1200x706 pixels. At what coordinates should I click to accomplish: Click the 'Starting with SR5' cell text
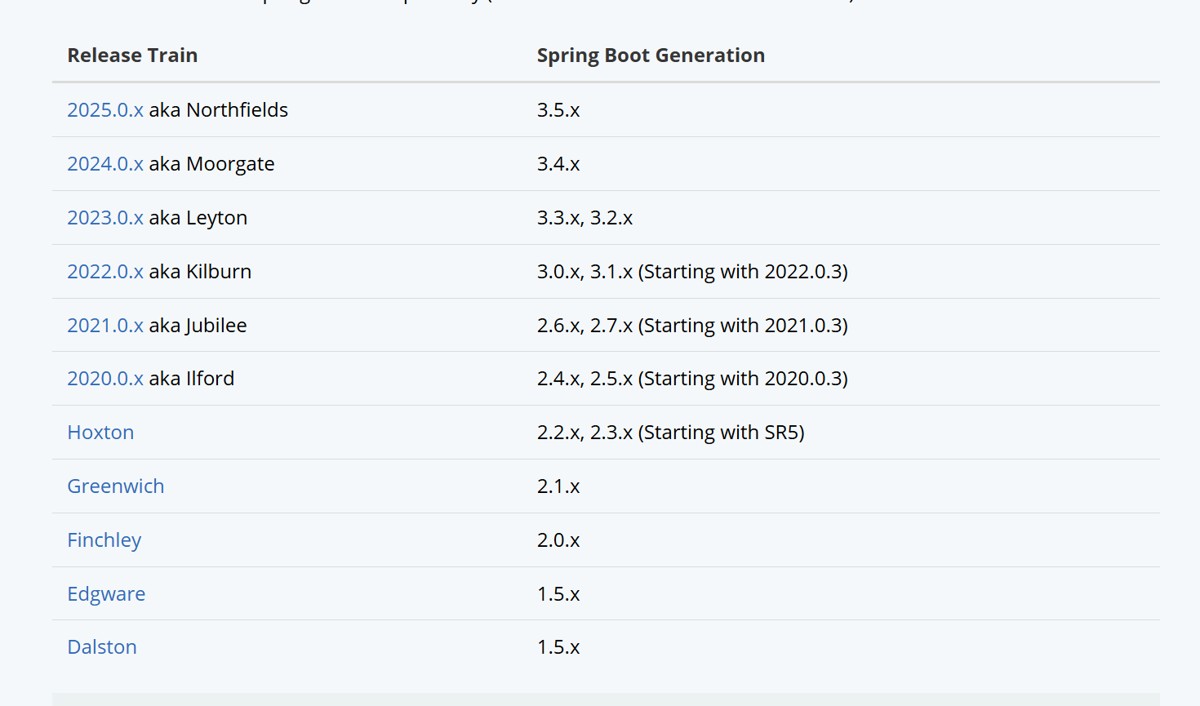point(721,433)
